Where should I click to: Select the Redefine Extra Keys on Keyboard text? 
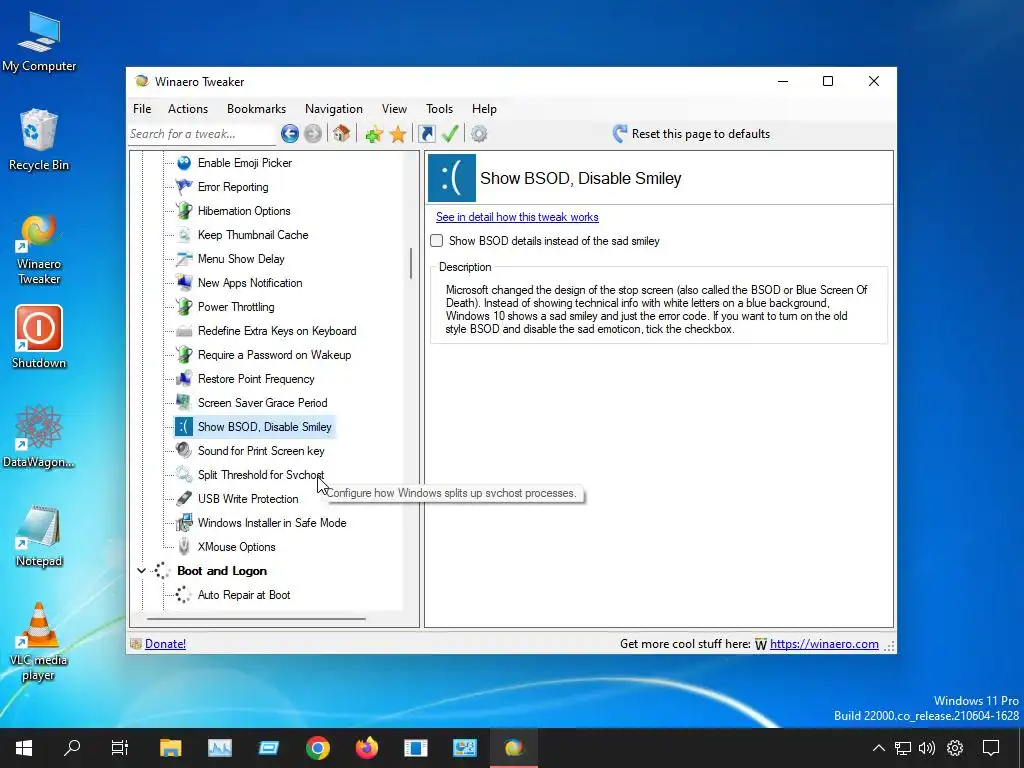click(x=277, y=331)
